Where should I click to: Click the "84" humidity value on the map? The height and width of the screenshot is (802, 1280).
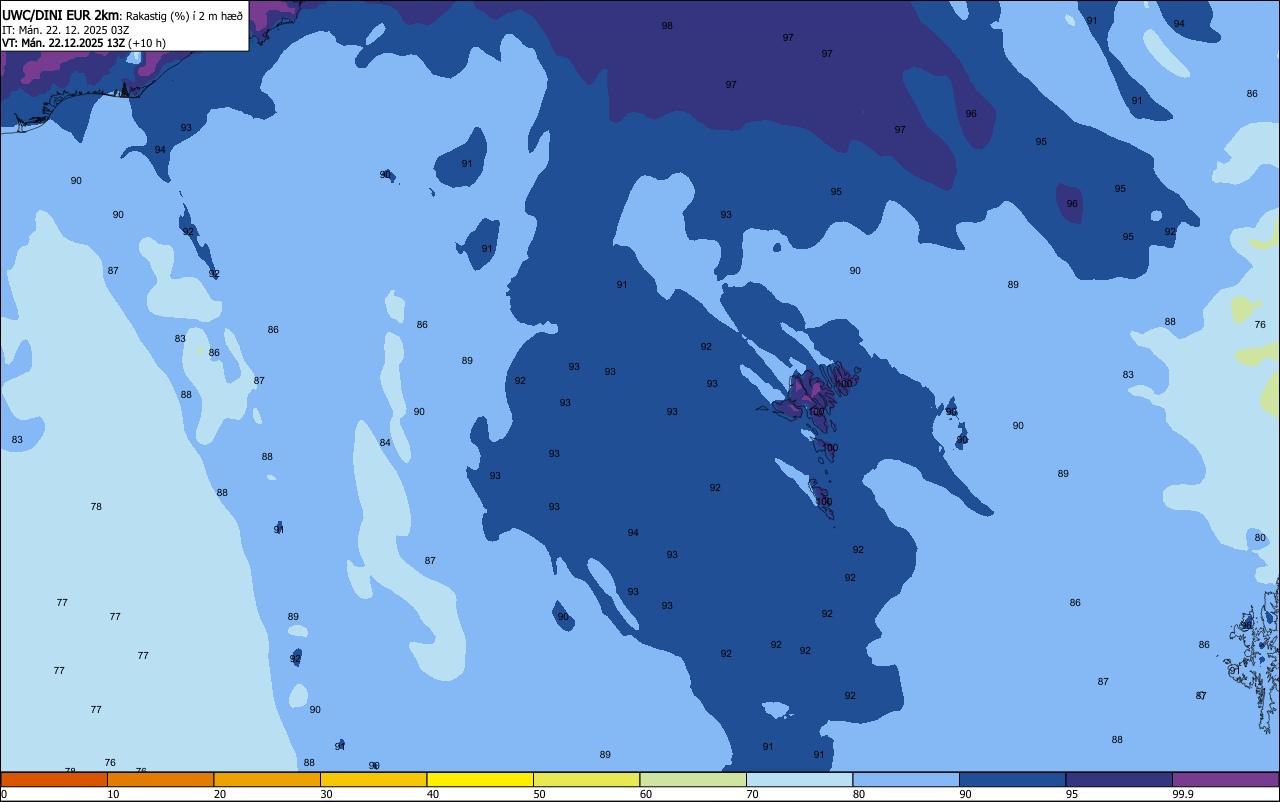click(x=385, y=443)
